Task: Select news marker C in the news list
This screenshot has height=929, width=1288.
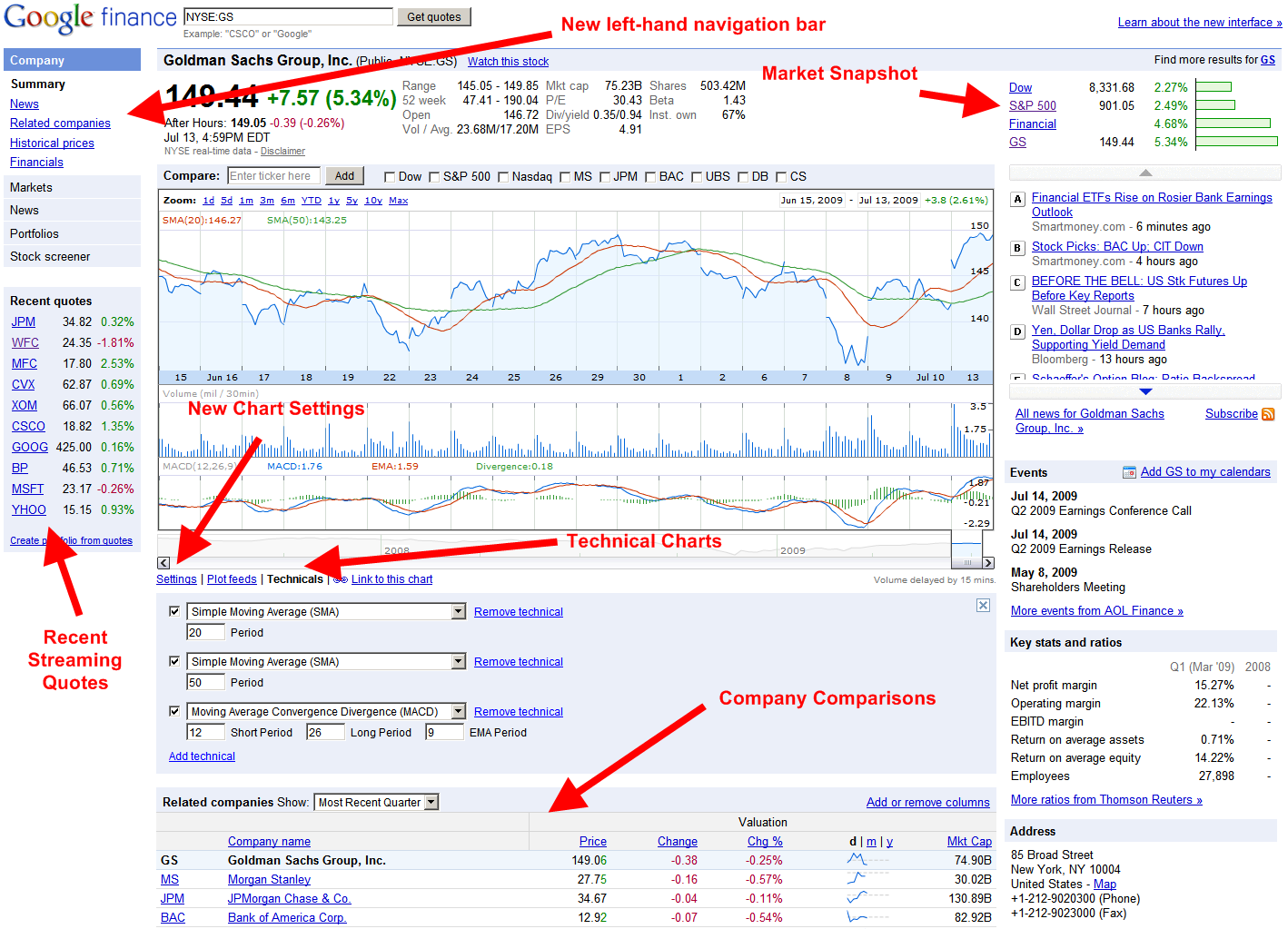Action: click(x=1017, y=282)
